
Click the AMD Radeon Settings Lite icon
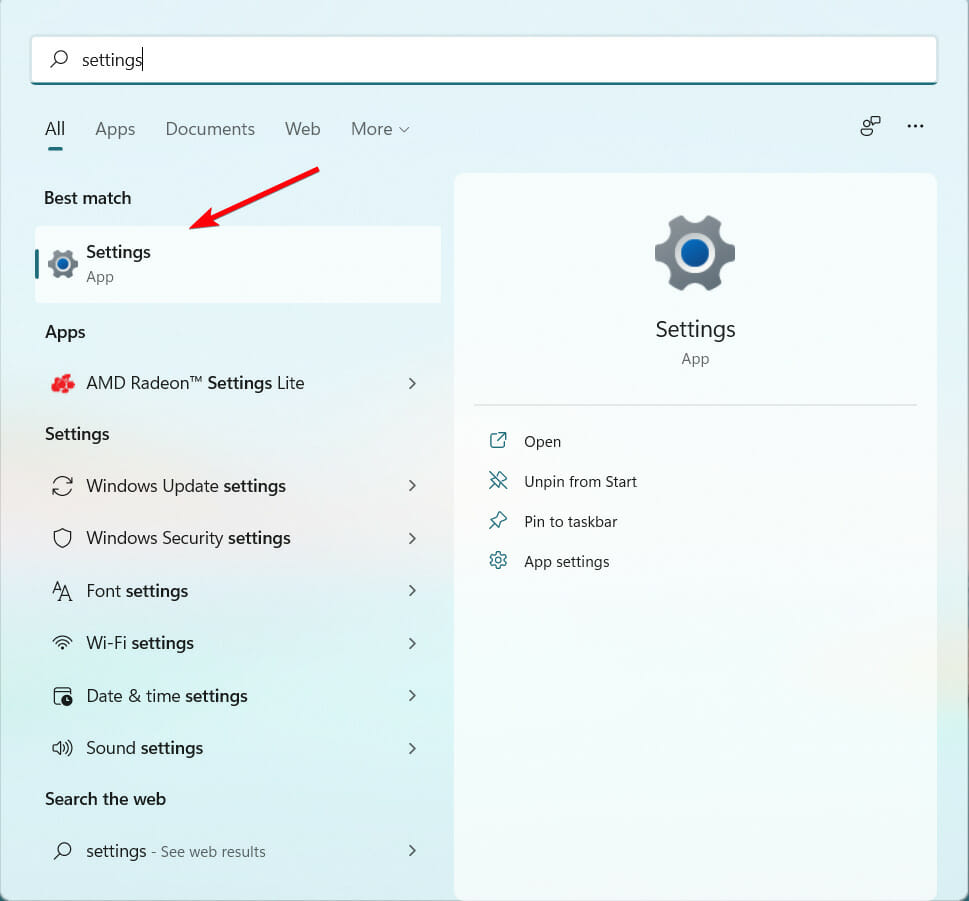(x=62, y=384)
